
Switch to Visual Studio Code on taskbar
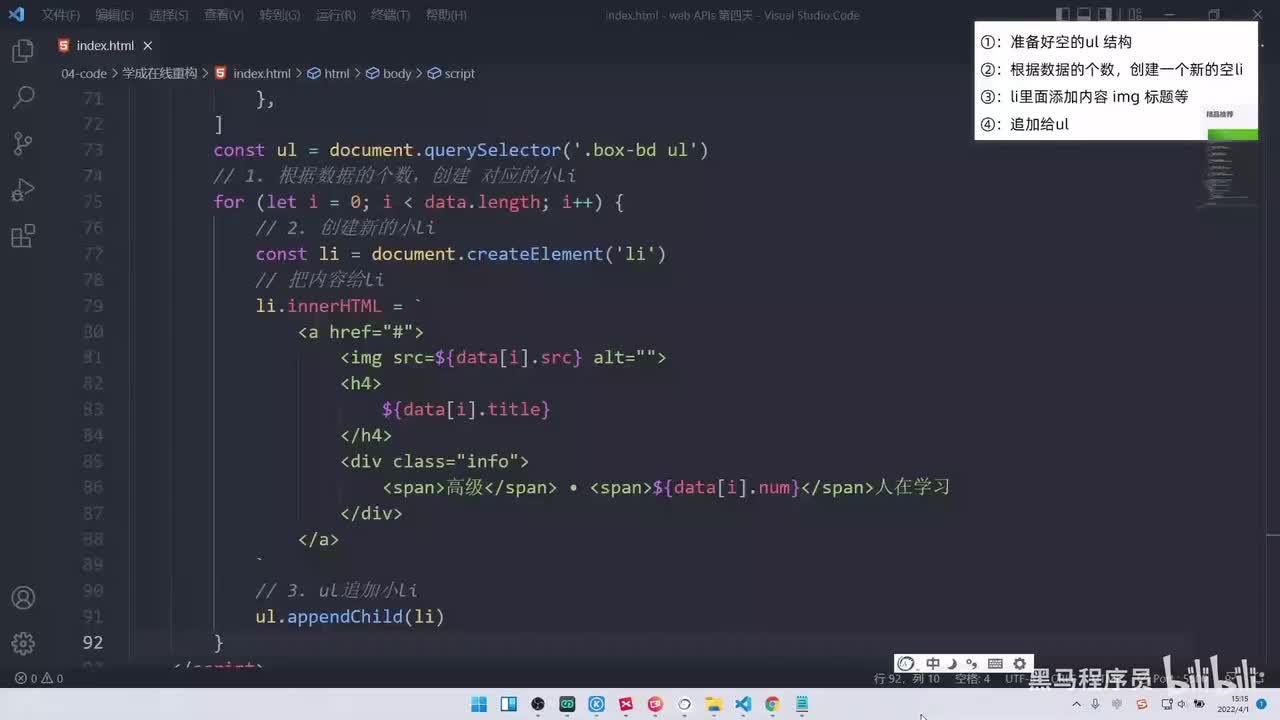(x=743, y=704)
